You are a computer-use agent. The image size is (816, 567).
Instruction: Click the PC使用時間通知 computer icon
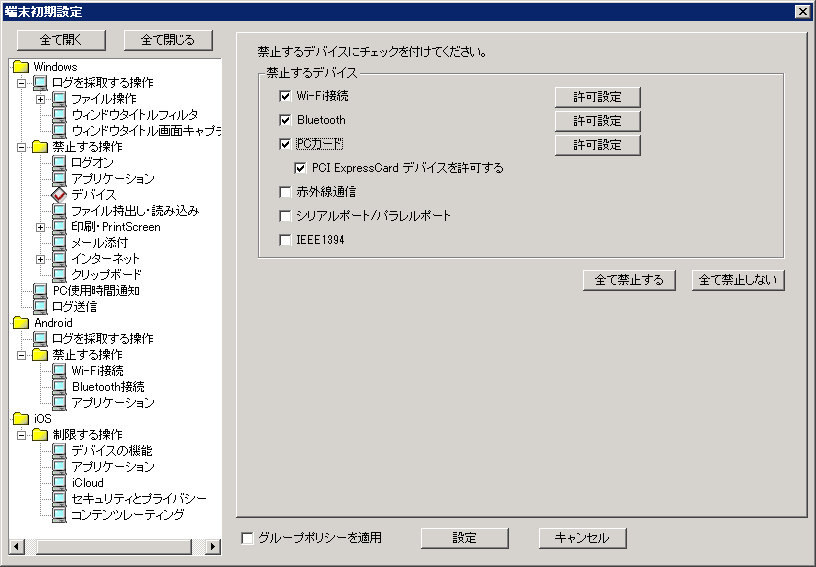[x=40, y=291]
